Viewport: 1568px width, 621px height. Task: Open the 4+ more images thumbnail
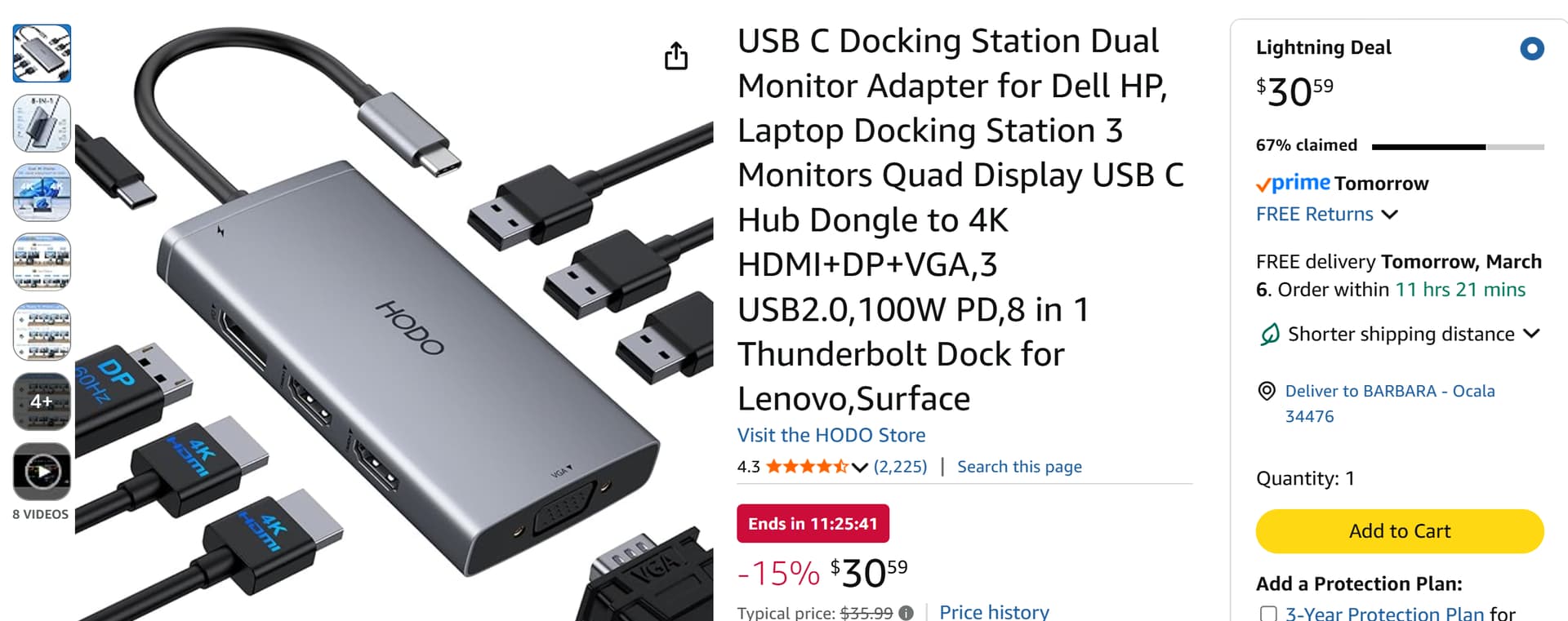[x=42, y=401]
